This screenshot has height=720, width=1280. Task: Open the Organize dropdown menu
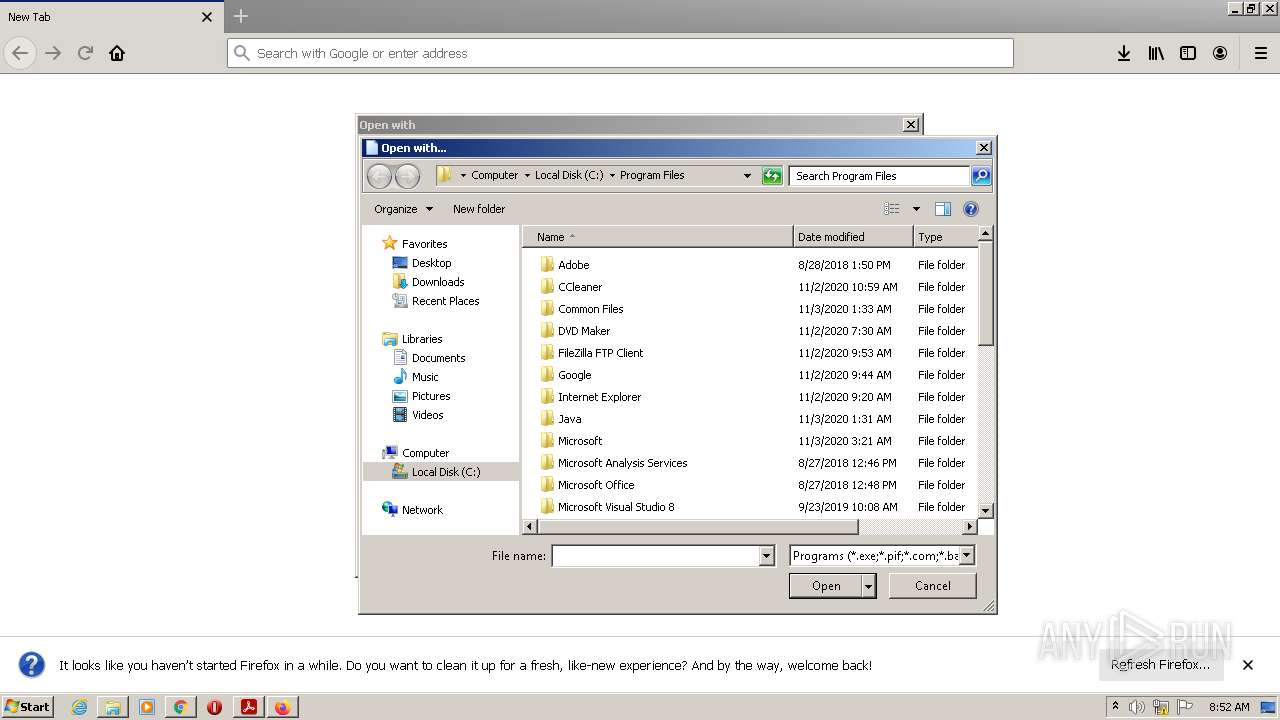pos(403,209)
